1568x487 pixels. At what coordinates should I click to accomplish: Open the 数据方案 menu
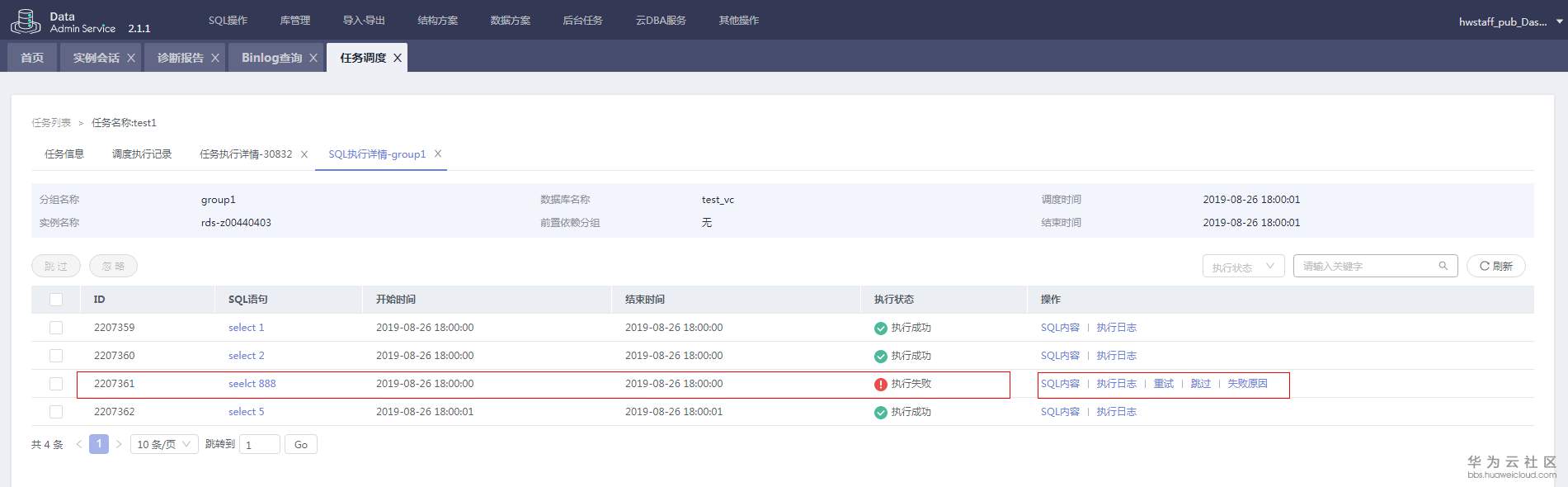[510, 20]
